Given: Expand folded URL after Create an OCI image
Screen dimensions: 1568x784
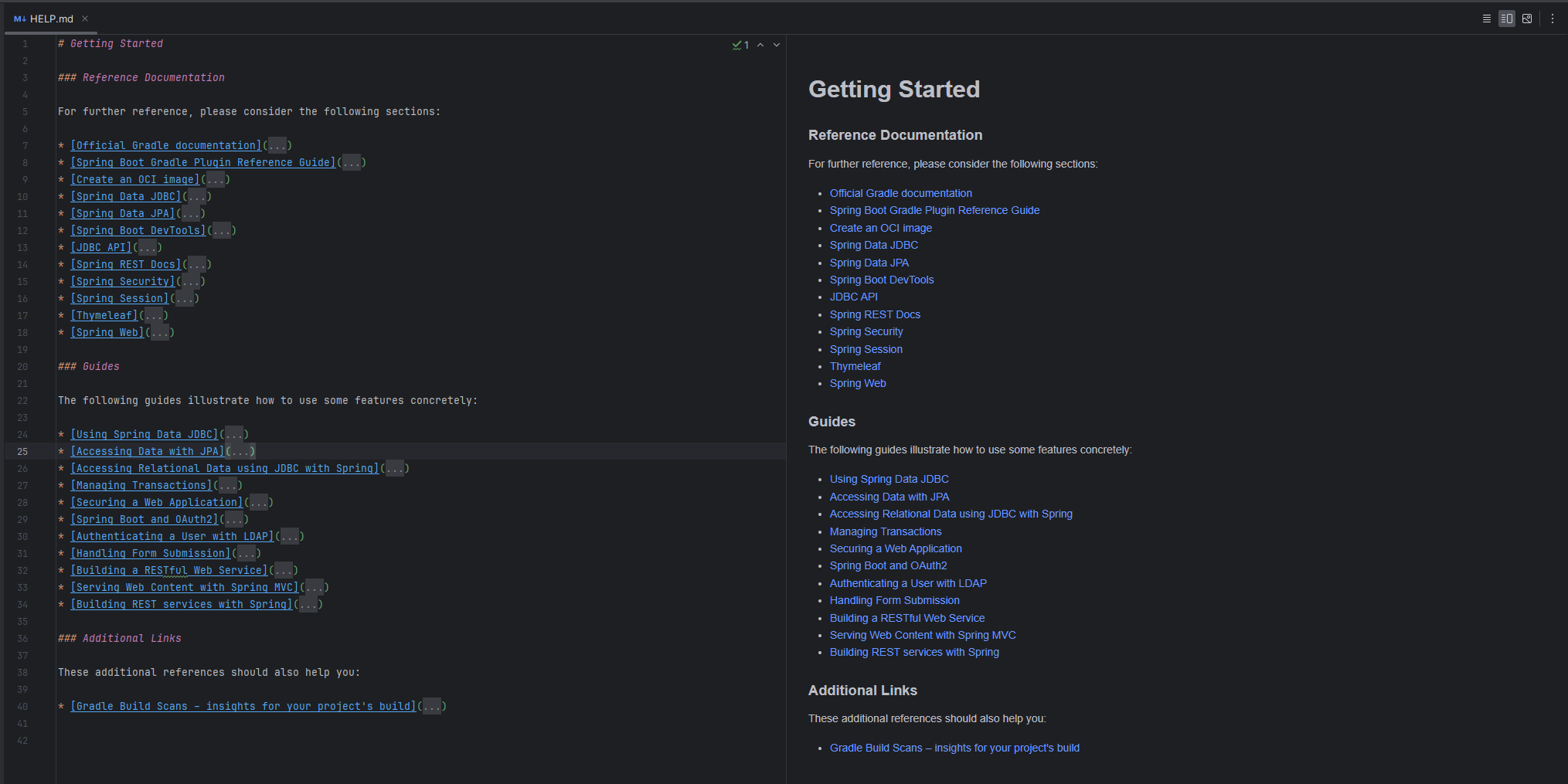Looking at the screenshot, I should [216, 179].
